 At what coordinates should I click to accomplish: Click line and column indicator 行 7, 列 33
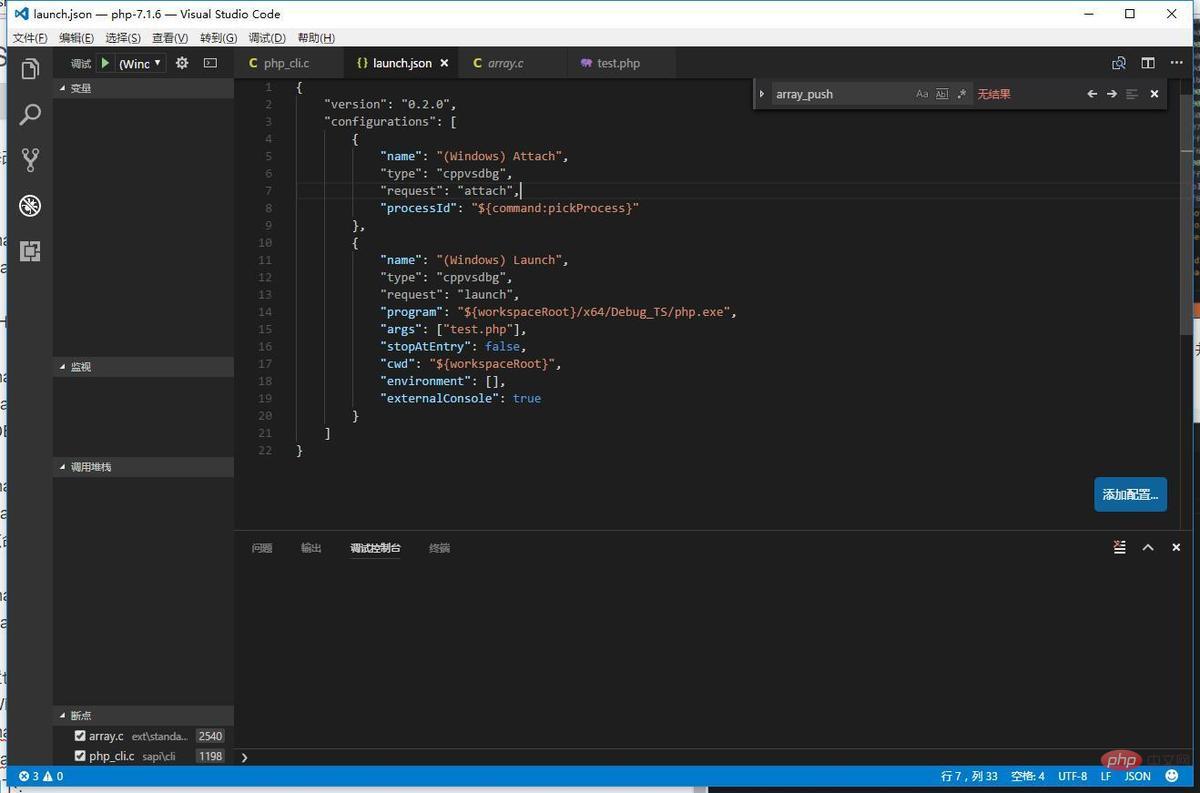(969, 776)
